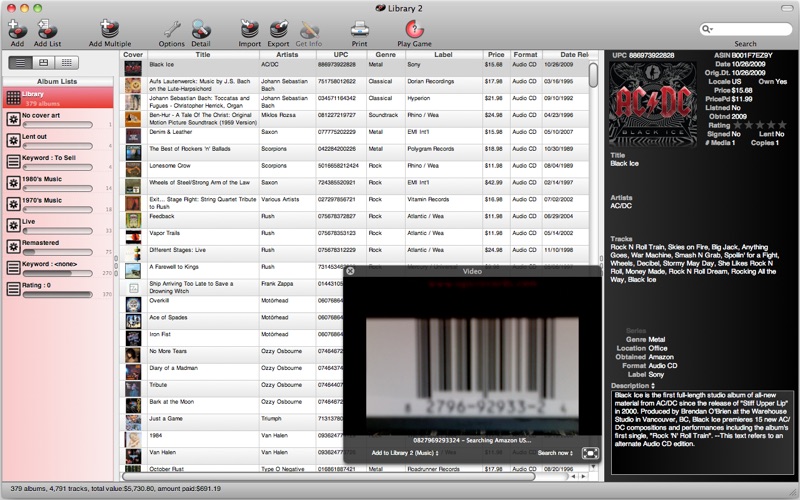This screenshot has height=500, width=800.
Task: Switch to grid view mode
Action: pyautogui.click(x=66, y=63)
